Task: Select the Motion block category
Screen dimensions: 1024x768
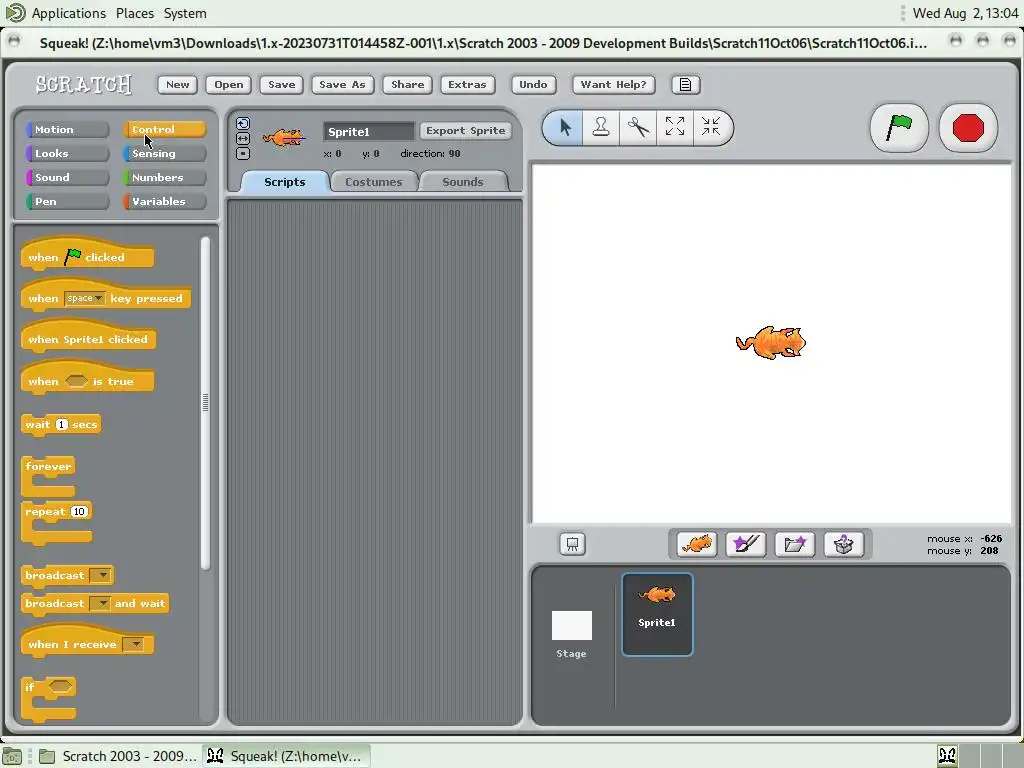Action: (67, 129)
